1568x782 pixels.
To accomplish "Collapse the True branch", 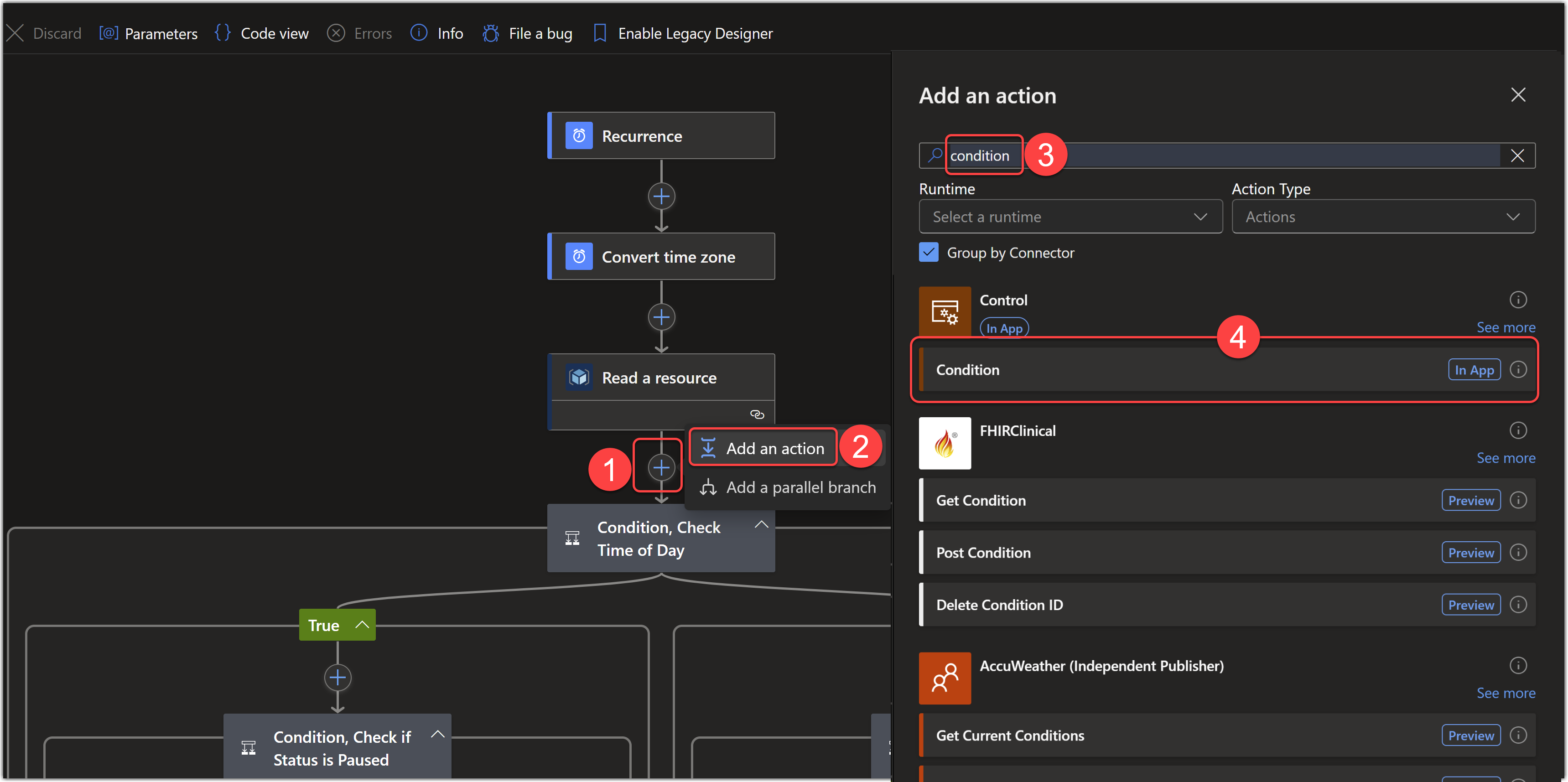I will click(362, 625).
